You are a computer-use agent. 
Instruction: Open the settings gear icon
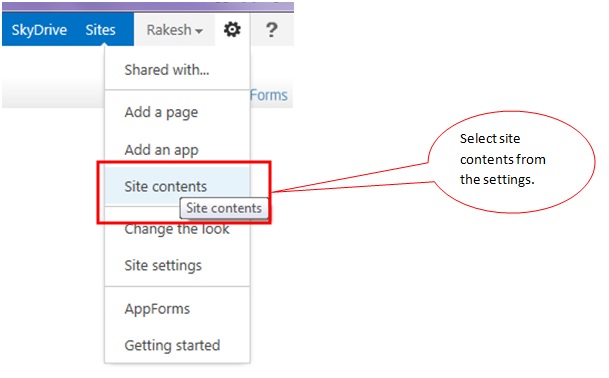pos(232,30)
